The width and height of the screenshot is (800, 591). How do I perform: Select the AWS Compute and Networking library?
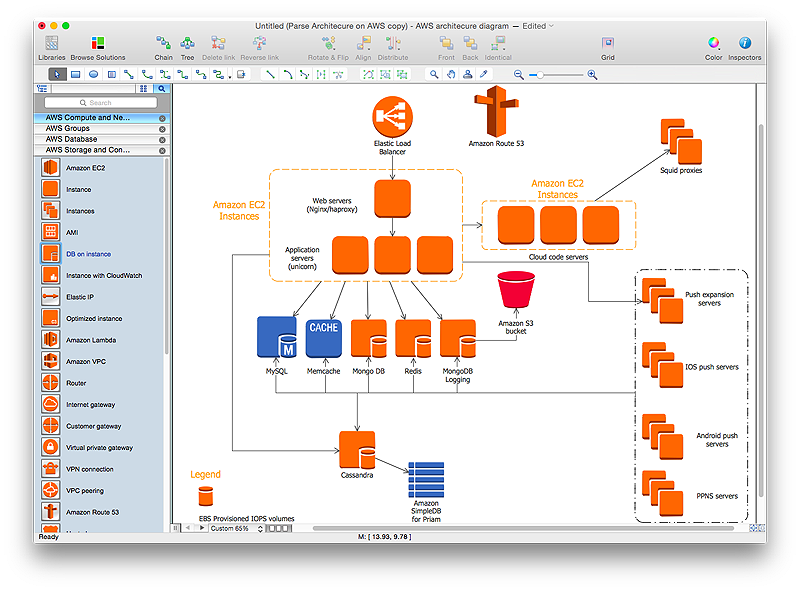click(88, 117)
